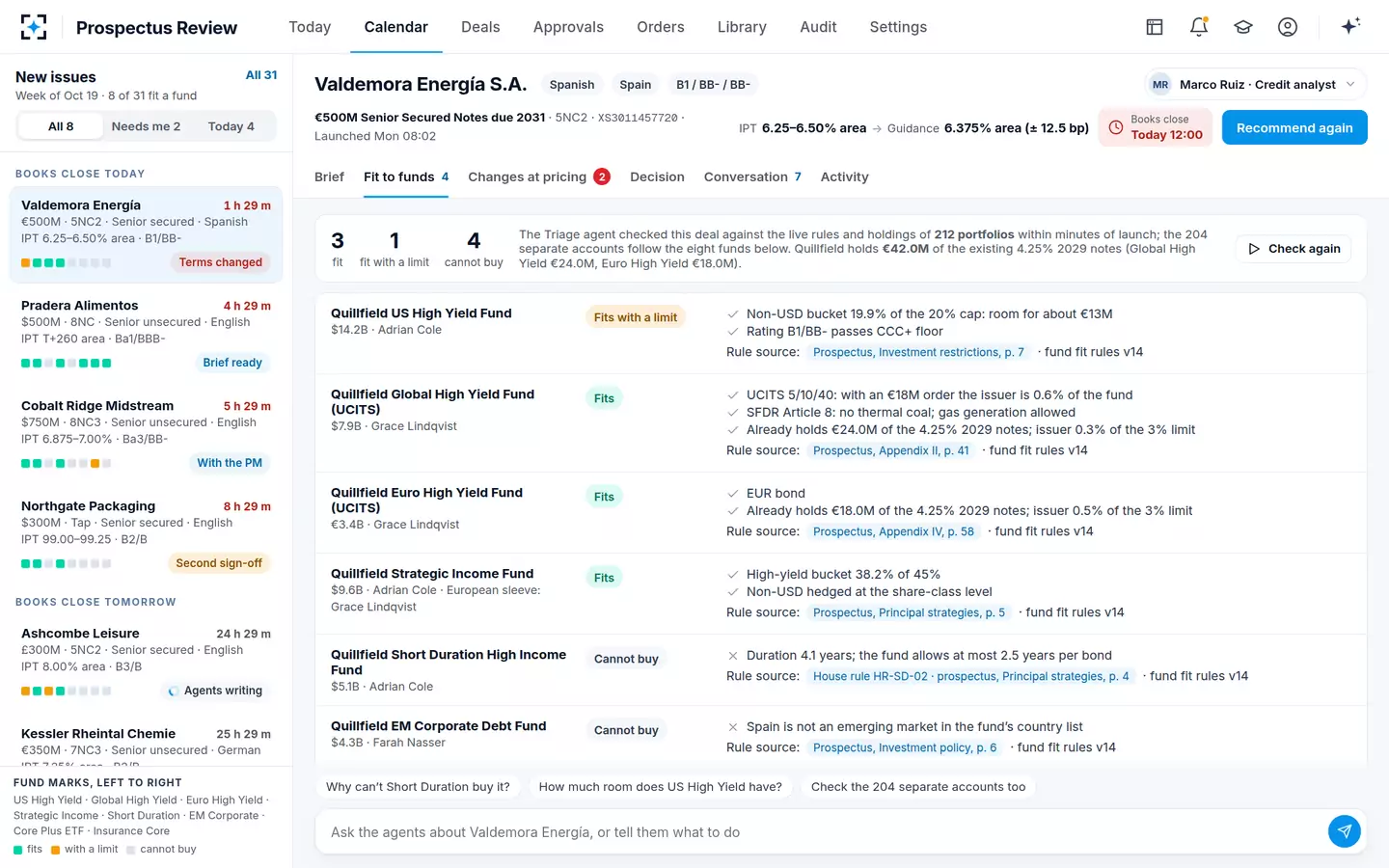The image size is (1389, 868).
Task: Click Valdemora Energía's colored fund marks strip
Action: tap(66, 262)
